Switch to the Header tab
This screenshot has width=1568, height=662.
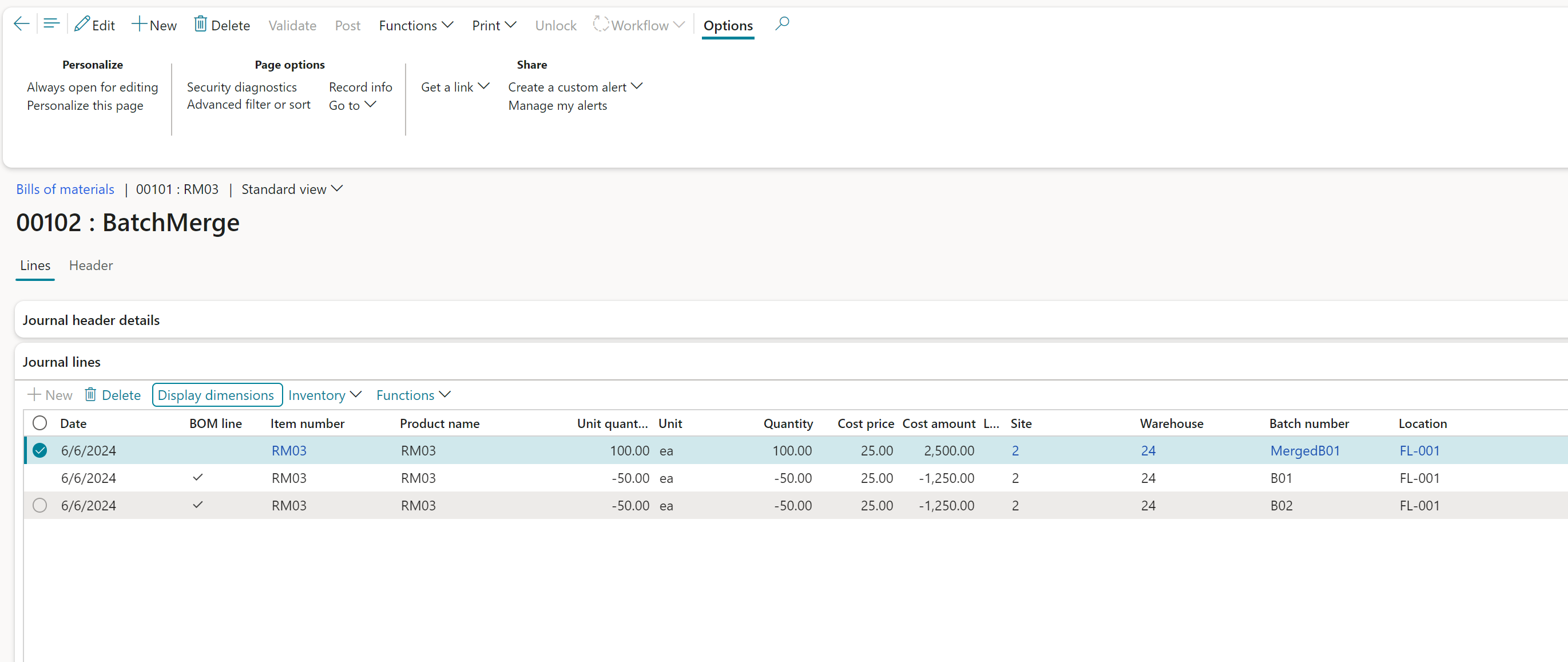click(x=91, y=265)
